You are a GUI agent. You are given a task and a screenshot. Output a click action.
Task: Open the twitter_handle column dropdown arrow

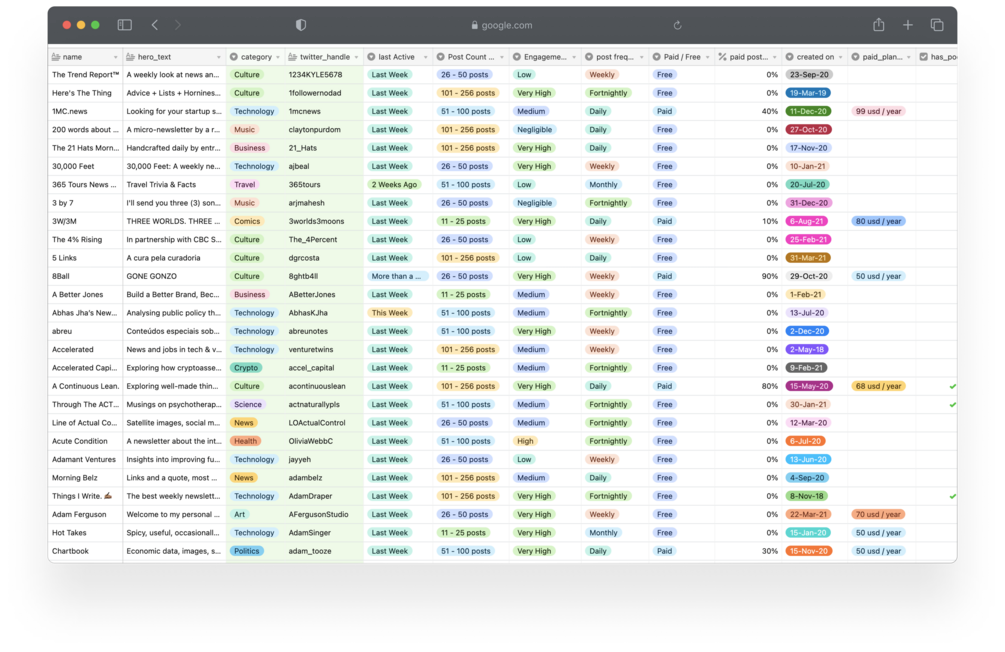356,58
